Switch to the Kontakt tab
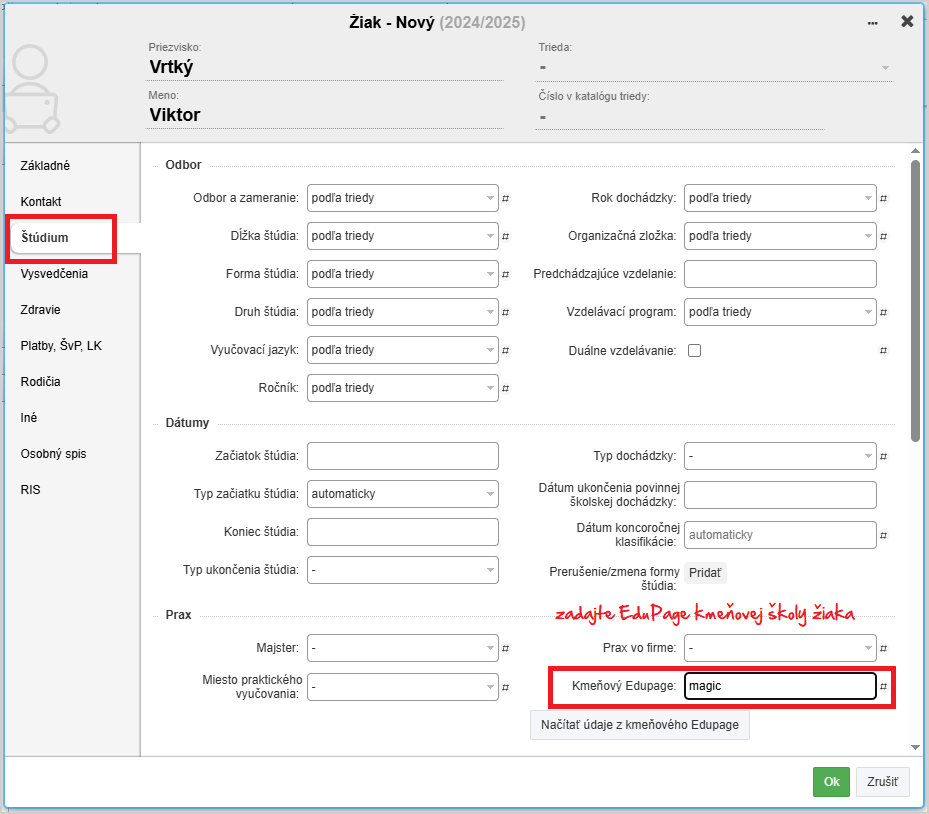929x814 pixels. click(41, 202)
